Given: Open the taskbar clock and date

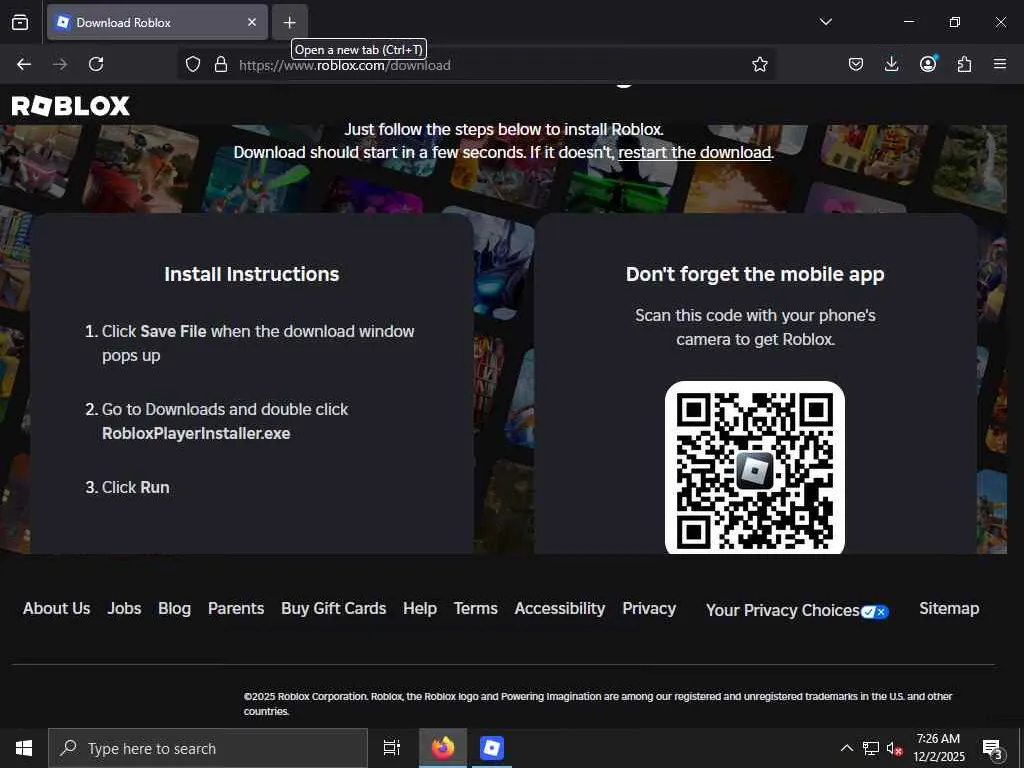Looking at the screenshot, I should [x=938, y=748].
